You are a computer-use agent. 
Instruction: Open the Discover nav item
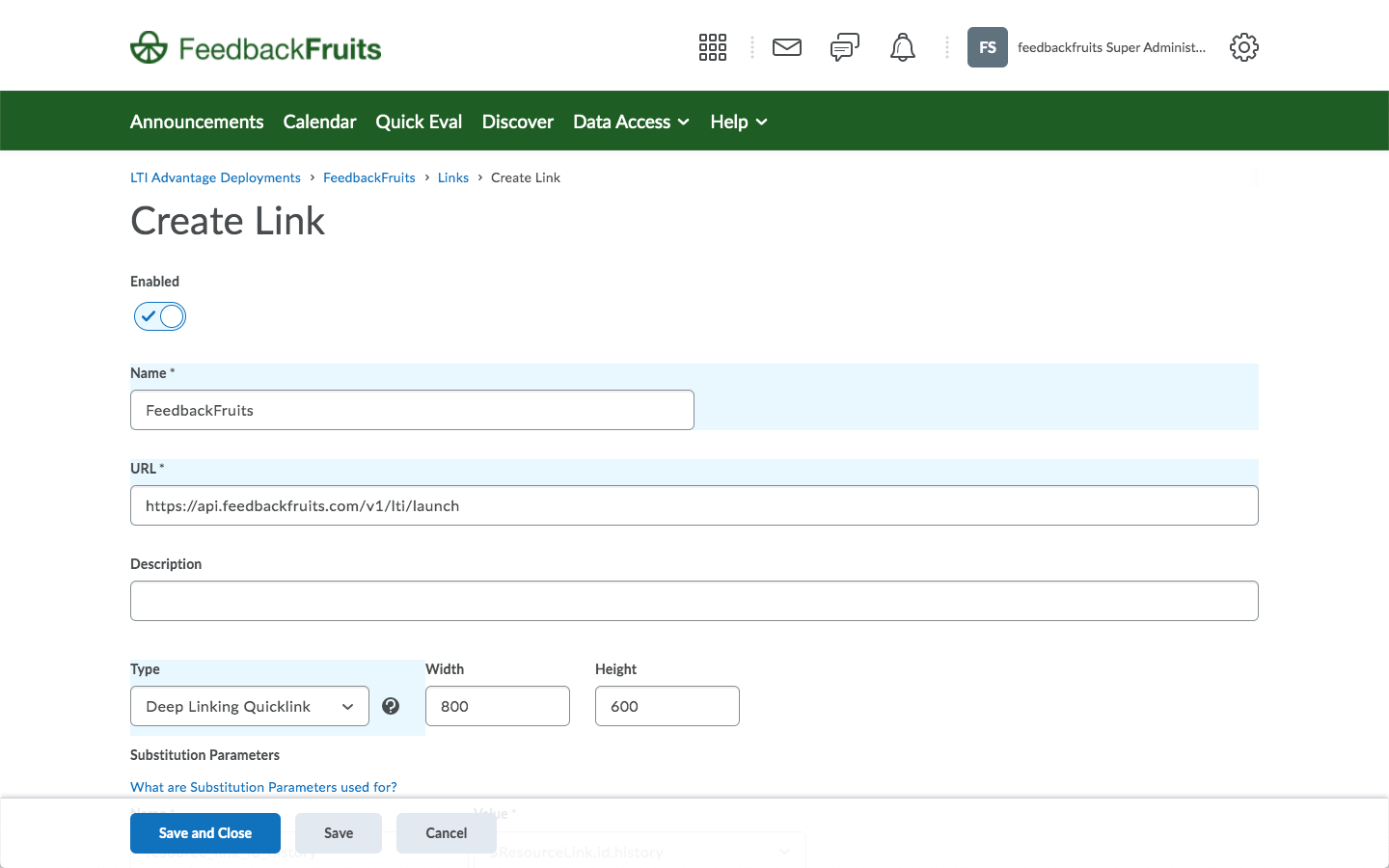pyautogui.click(x=518, y=122)
